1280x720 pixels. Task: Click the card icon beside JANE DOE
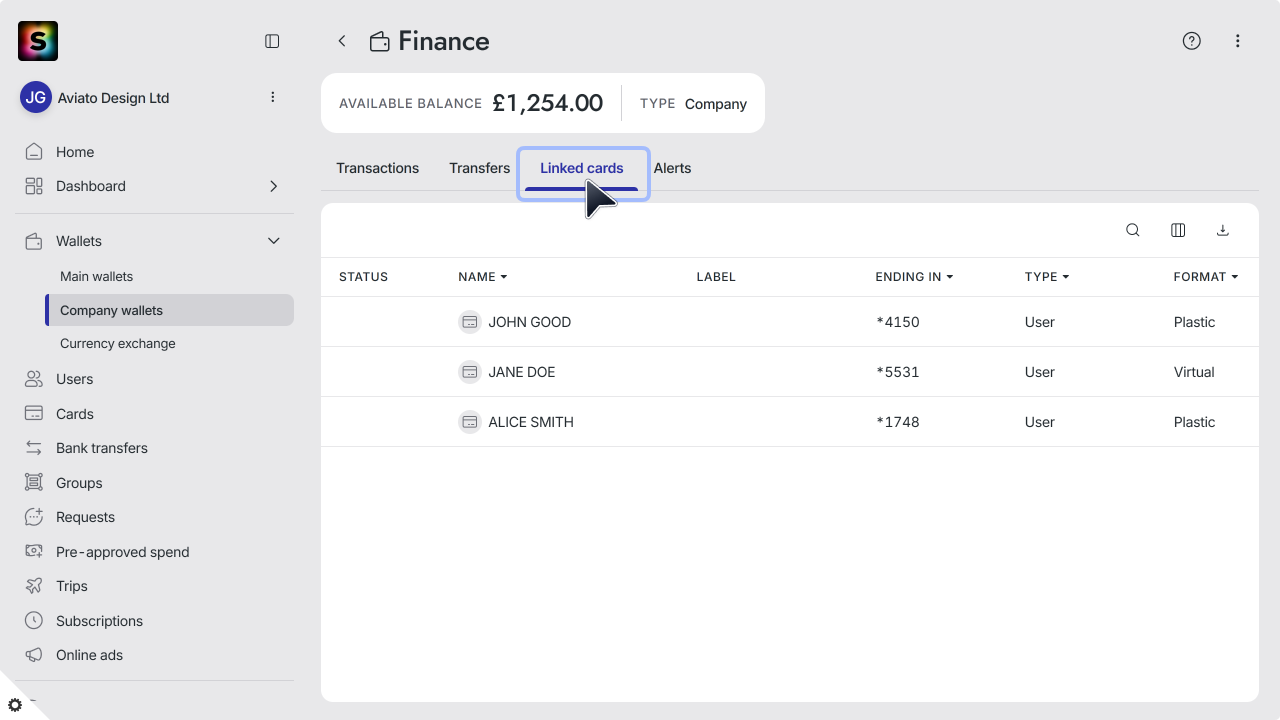point(470,372)
